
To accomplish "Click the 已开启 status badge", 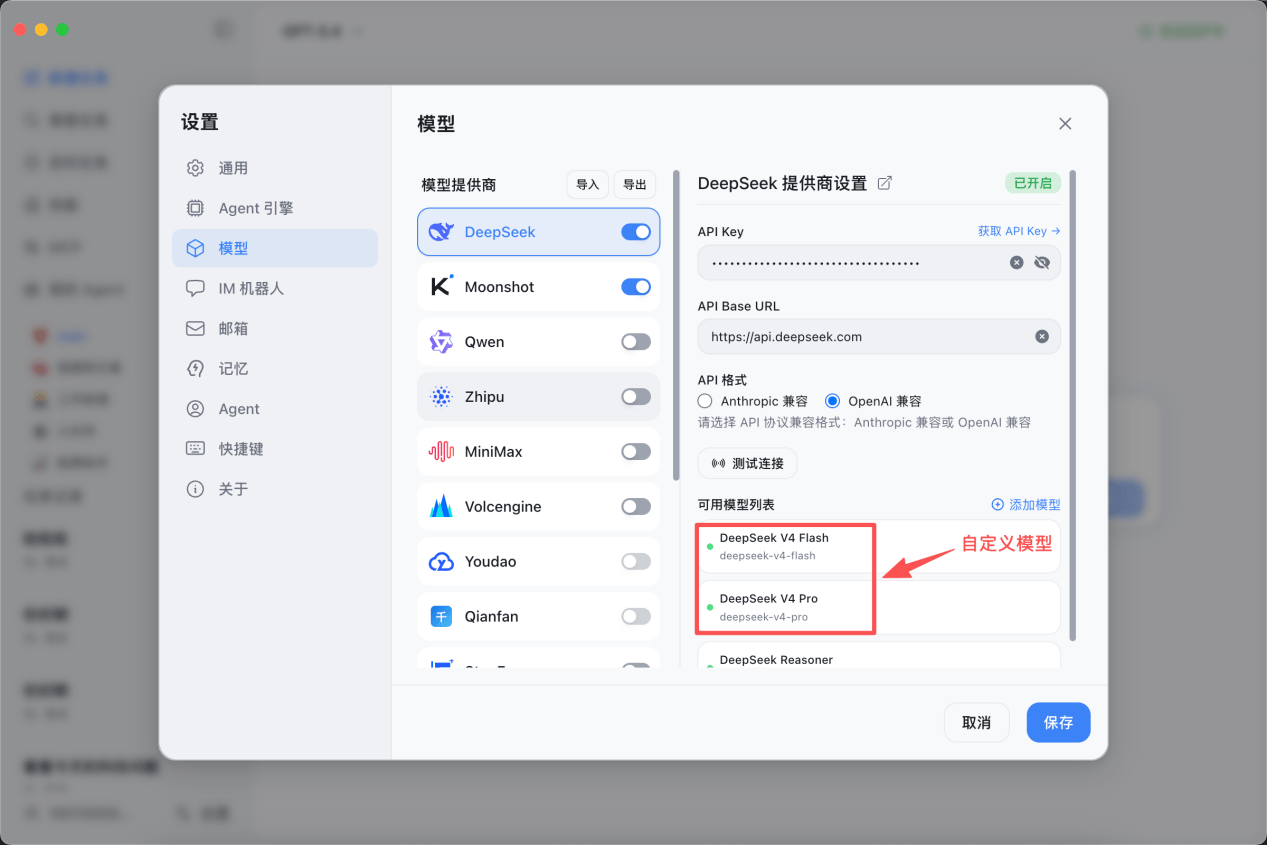I will [1033, 183].
